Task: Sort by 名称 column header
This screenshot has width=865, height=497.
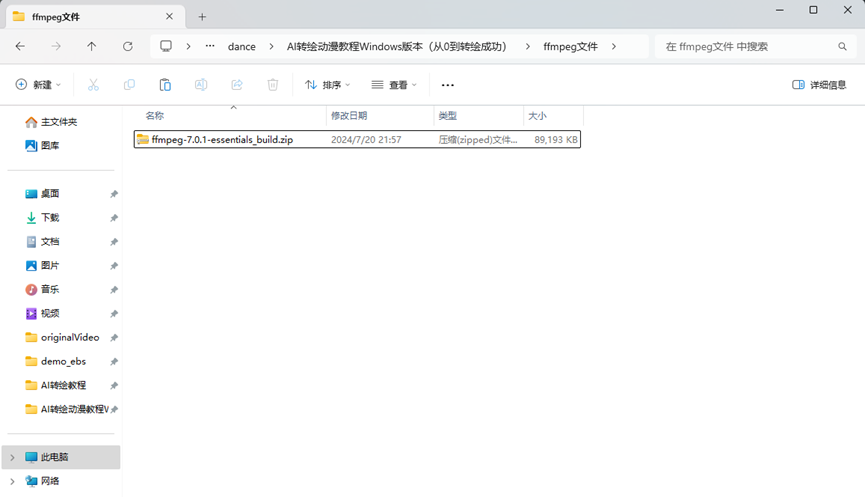Action: click(154, 116)
